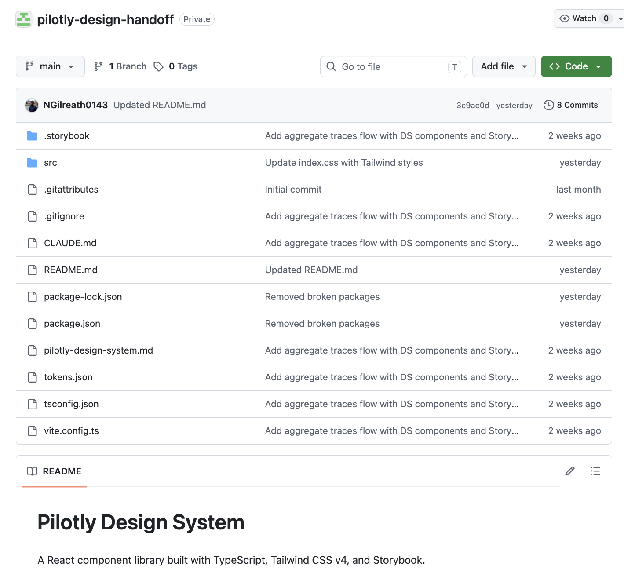624x580 pixels.
Task: Expand the Watch options arrow
Action: [620, 19]
